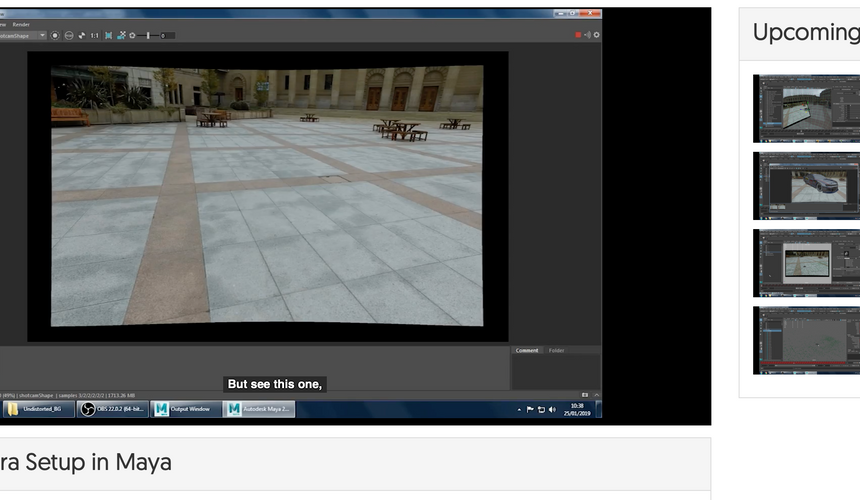860x500 pixels.
Task: Switch to Autodesk Maya taskbar button
Action: 259,409
